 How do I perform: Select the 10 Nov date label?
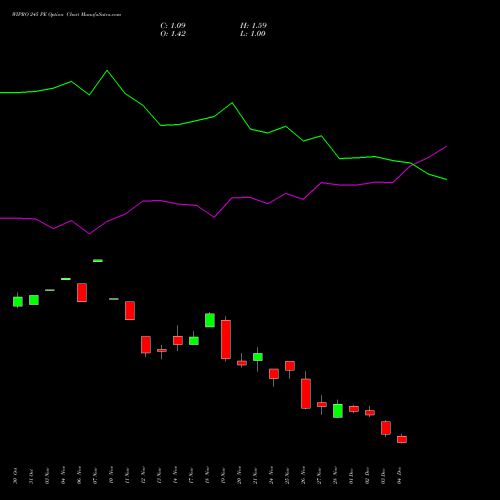click(x=111, y=476)
